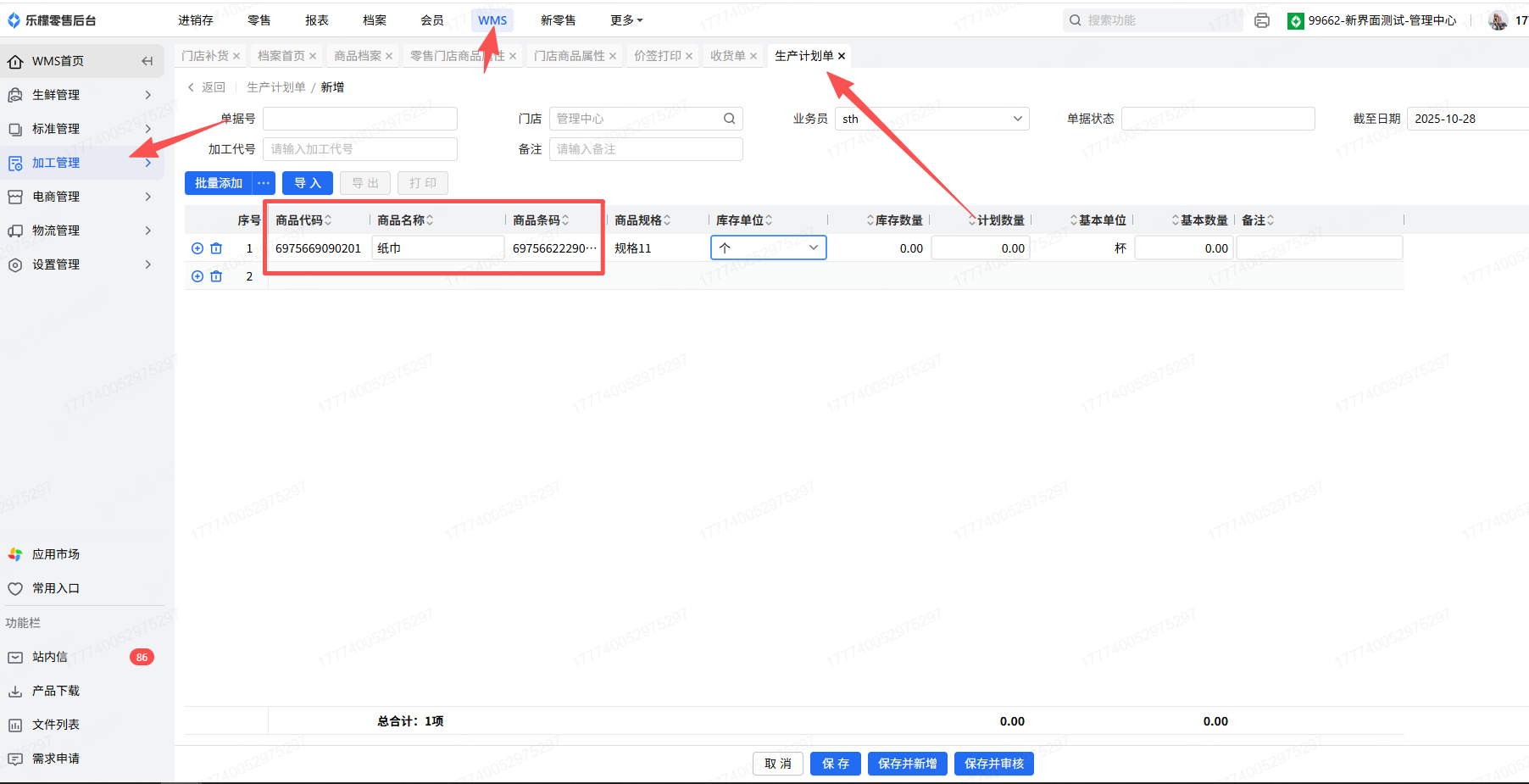The height and width of the screenshot is (784, 1529).
Task: Open the 应用市场 colorful icon
Action: coord(15,554)
